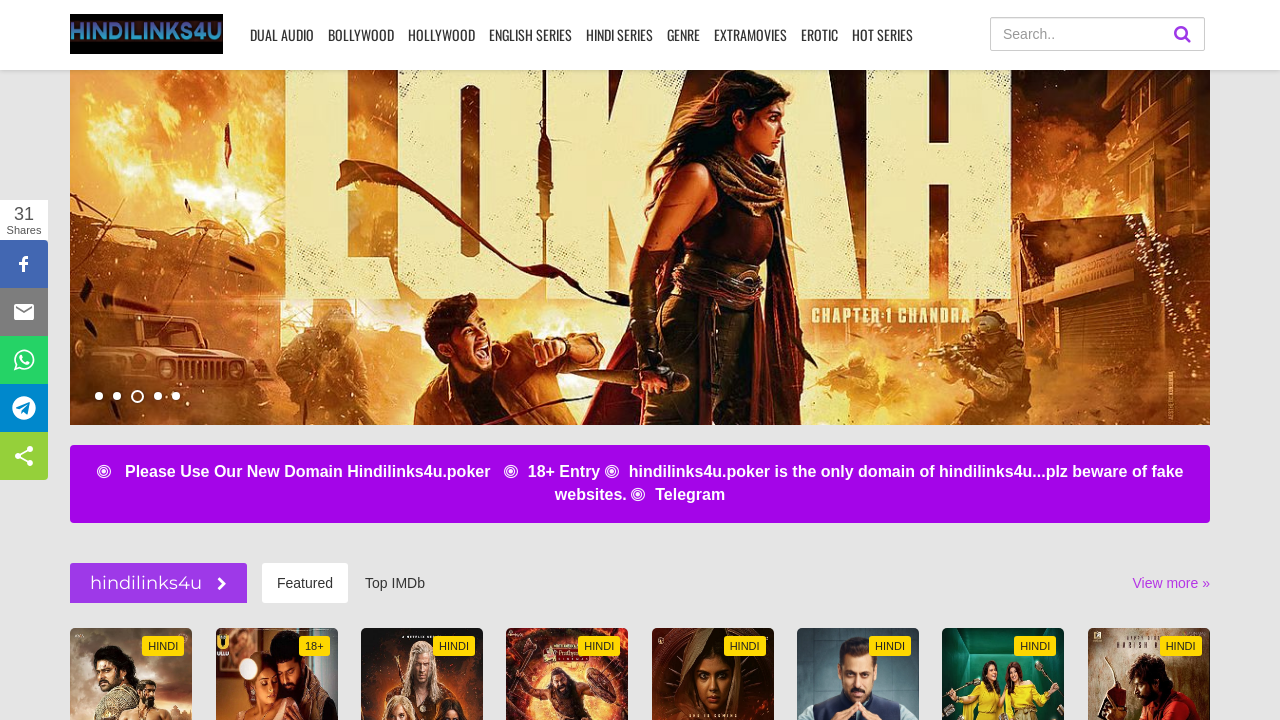This screenshot has height=720, width=1280.
Task: Open the English Series menu item
Action: [x=530, y=35]
